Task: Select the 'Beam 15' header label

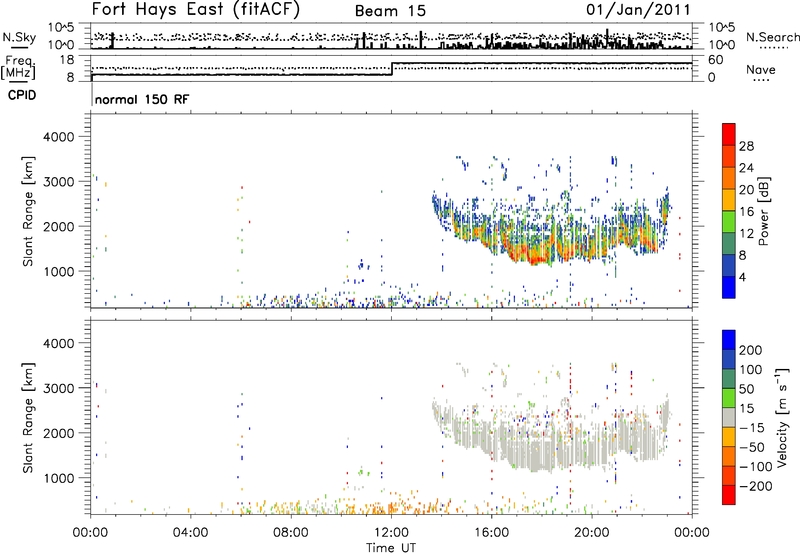Action: tap(390, 11)
